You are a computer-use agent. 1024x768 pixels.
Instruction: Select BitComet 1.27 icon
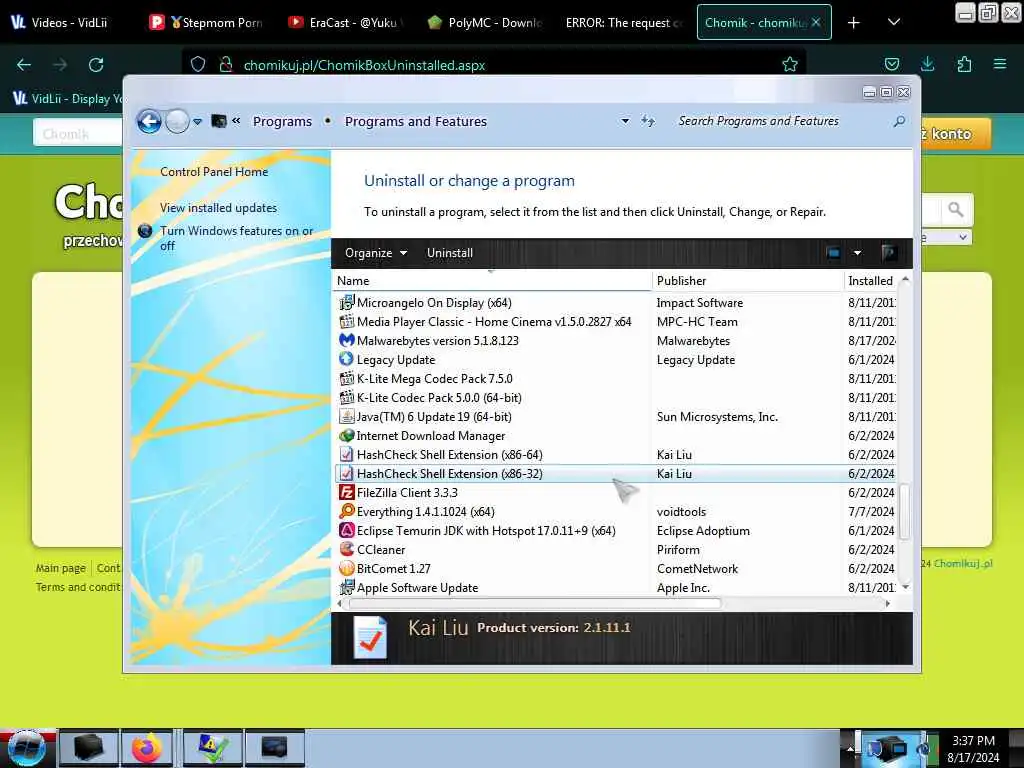coord(347,568)
